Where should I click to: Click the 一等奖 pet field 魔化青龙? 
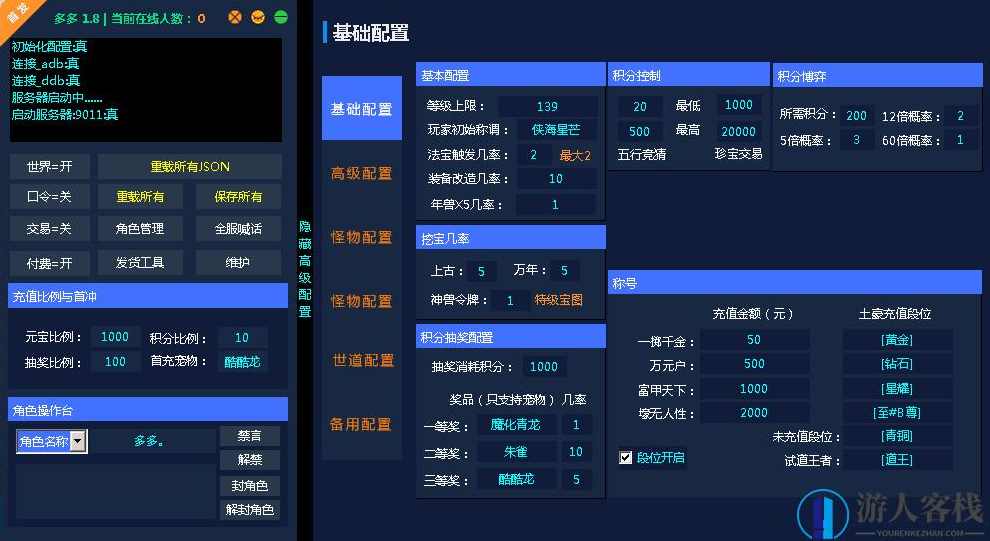tap(516, 425)
